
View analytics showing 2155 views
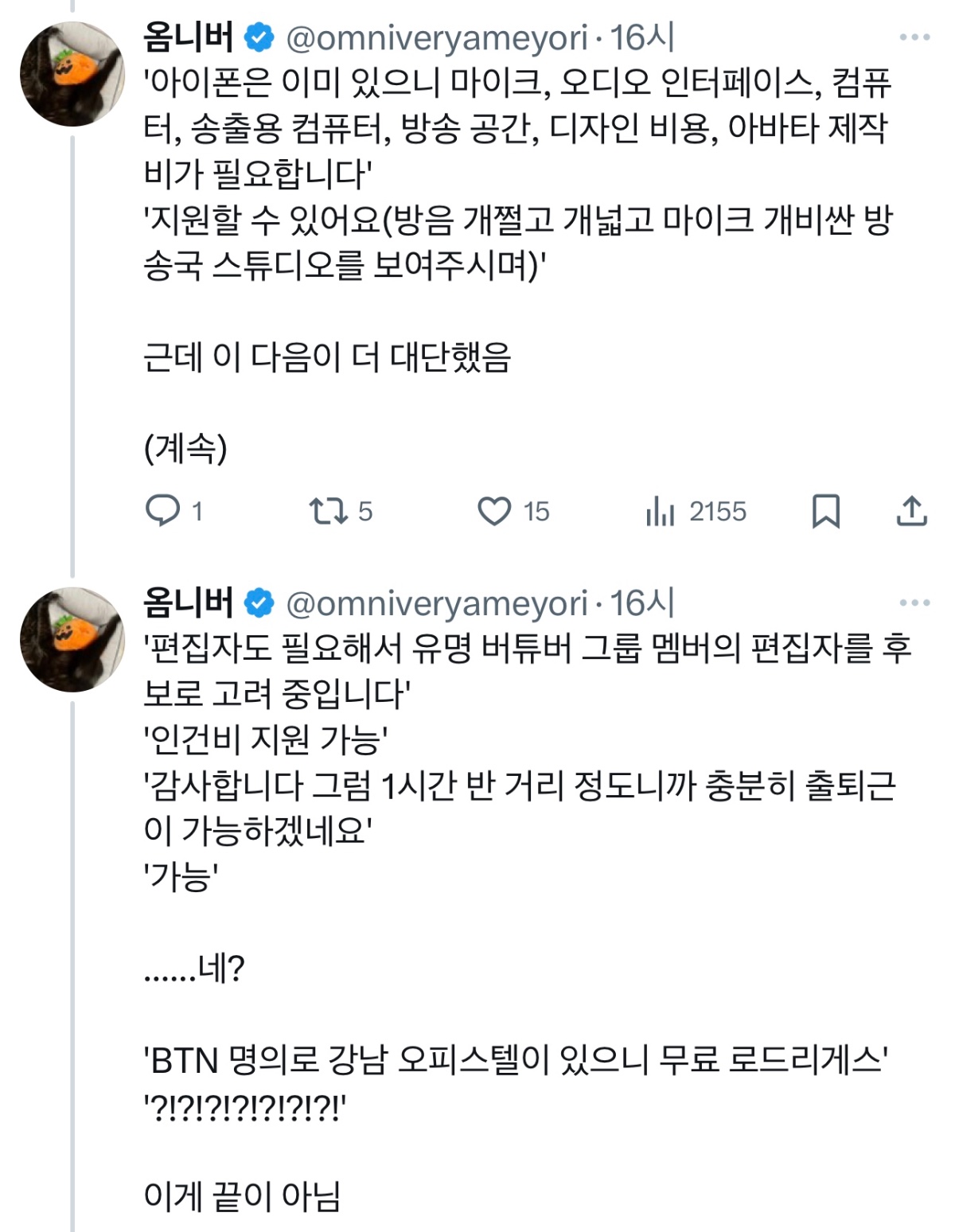(661, 511)
